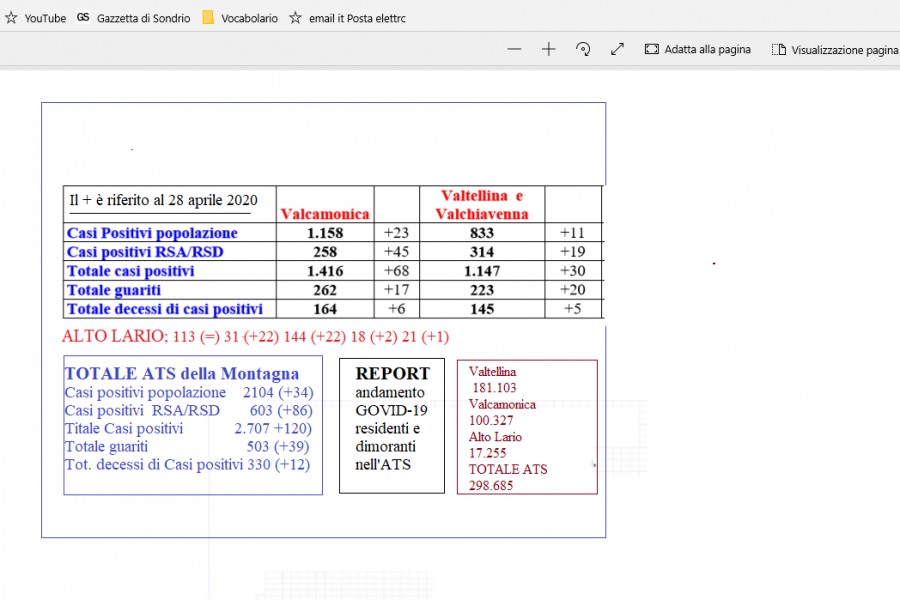Click the Valcamonica population figure 100.327
Image resolution: width=900 pixels, height=600 pixels.
[x=491, y=420]
